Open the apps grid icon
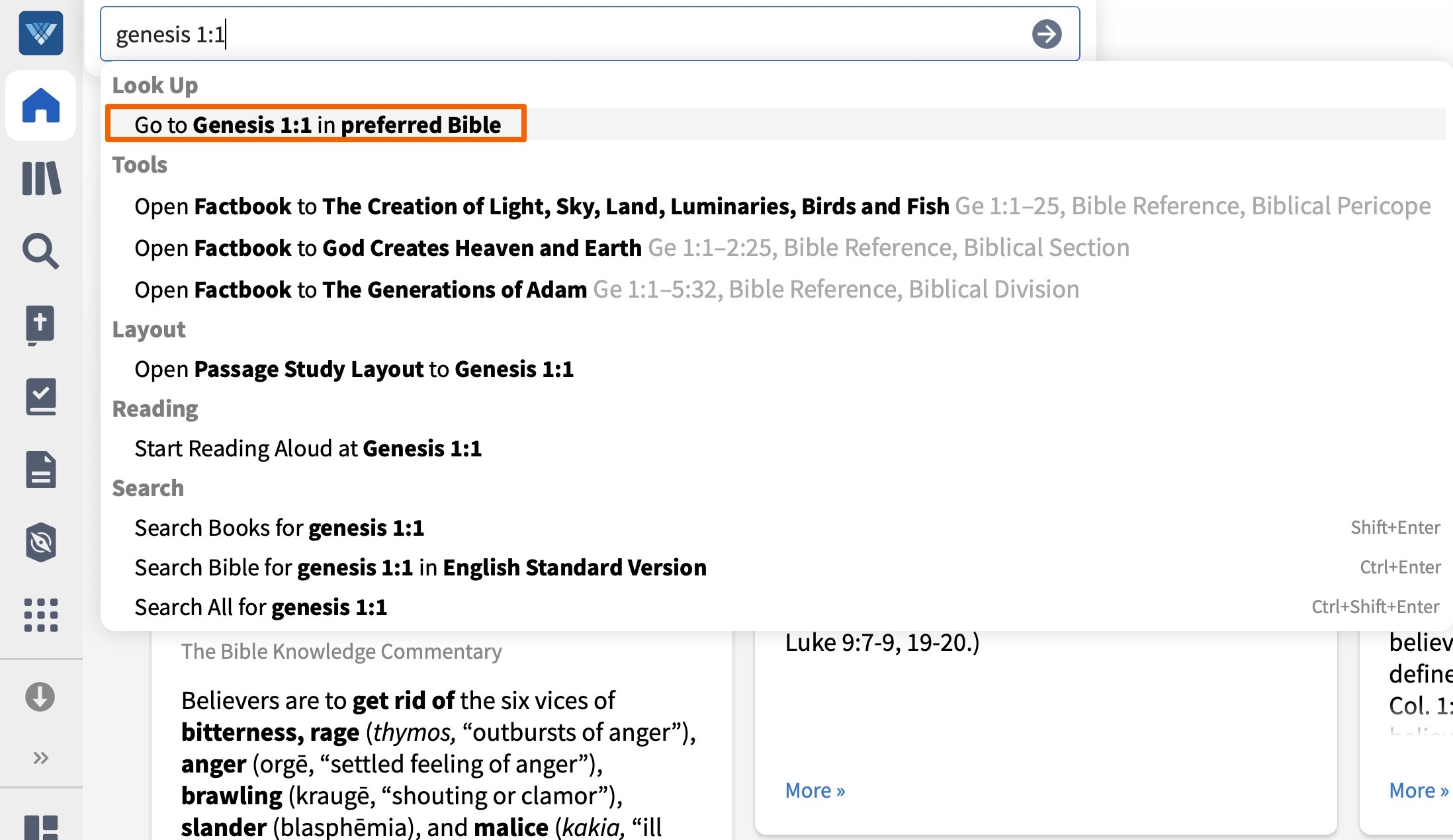 click(41, 615)
